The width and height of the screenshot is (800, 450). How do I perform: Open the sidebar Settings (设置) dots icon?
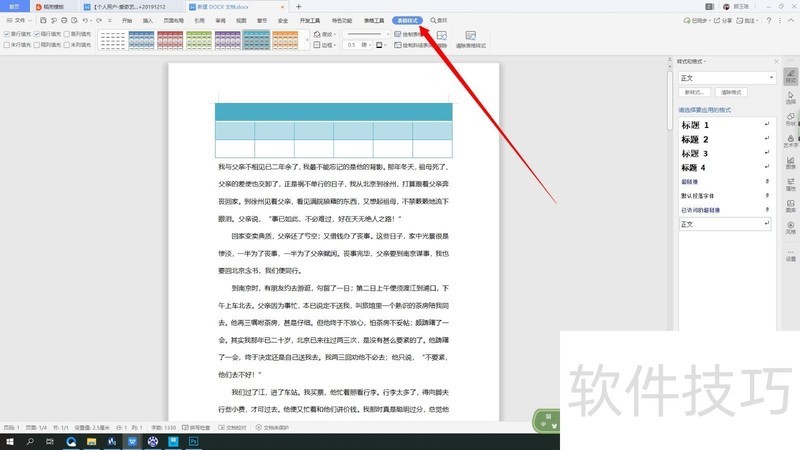(x=791, y=255)
